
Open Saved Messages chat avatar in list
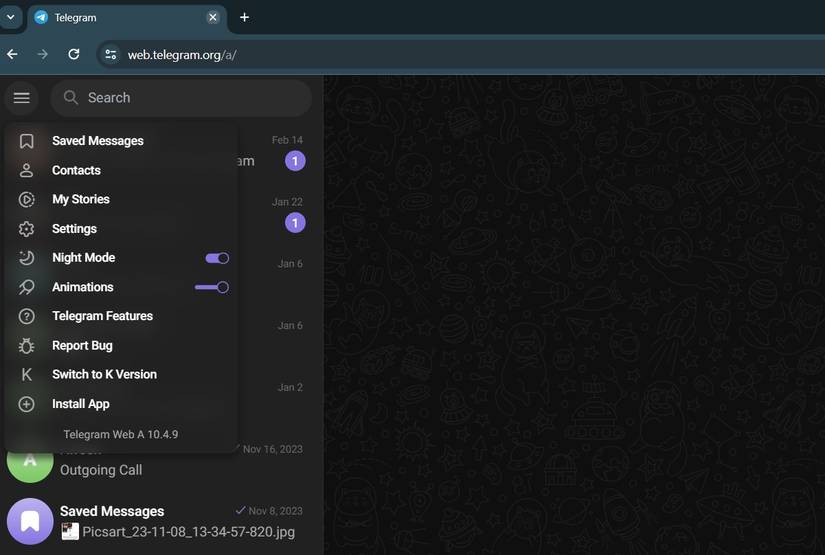(x=30, y=521)
